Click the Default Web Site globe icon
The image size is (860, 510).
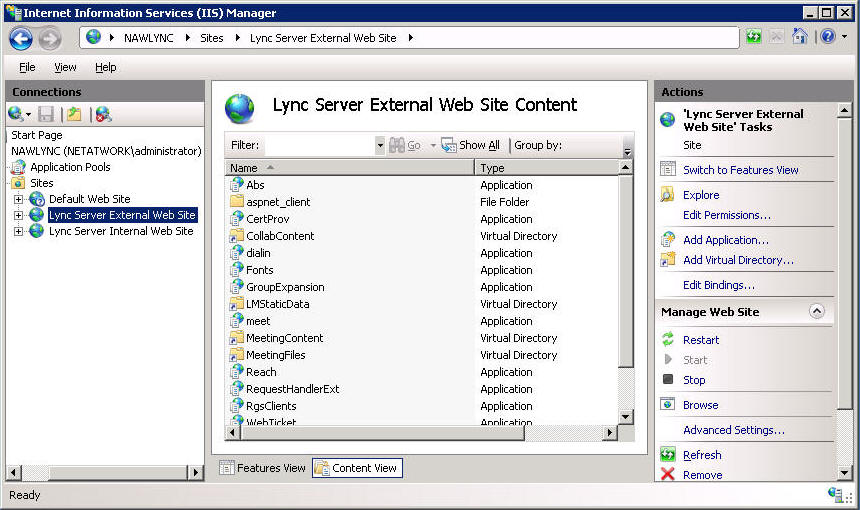(x=37, y=199)
